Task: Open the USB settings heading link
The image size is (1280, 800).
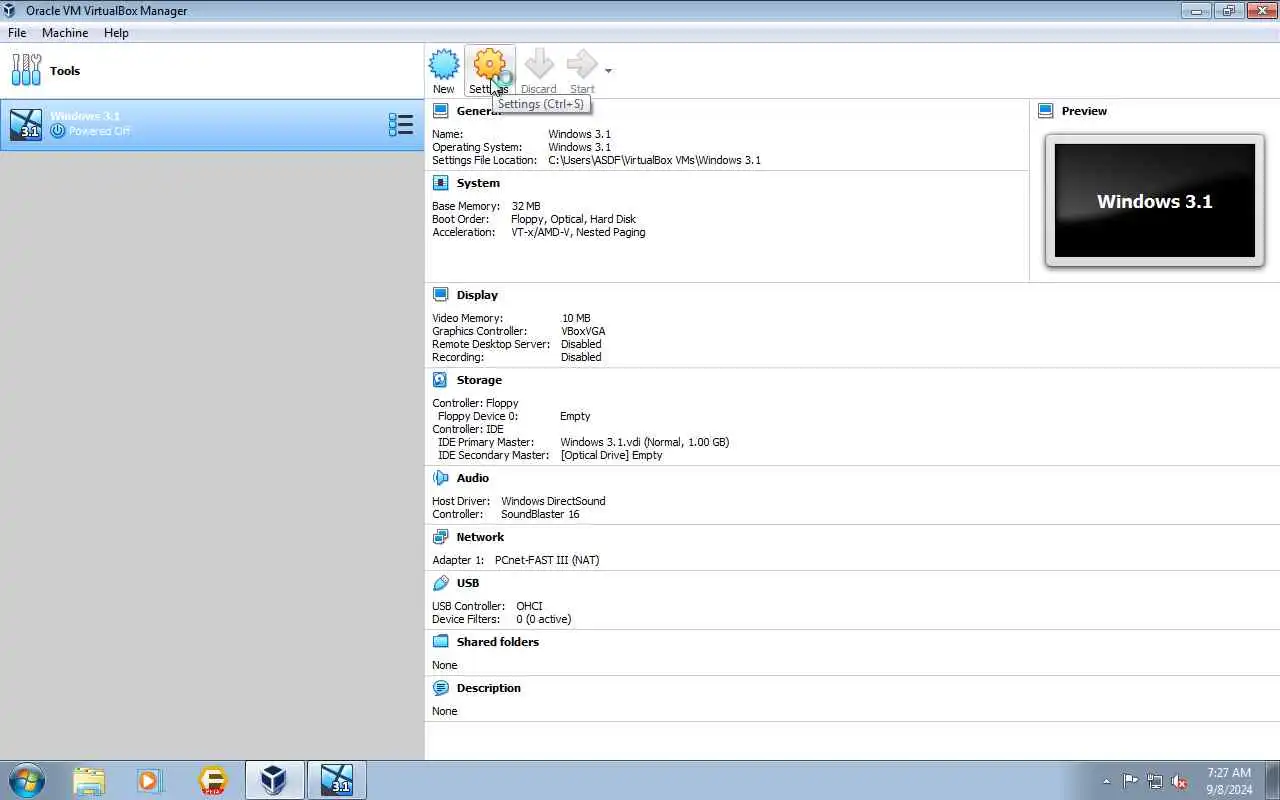Action: (468, 583)
